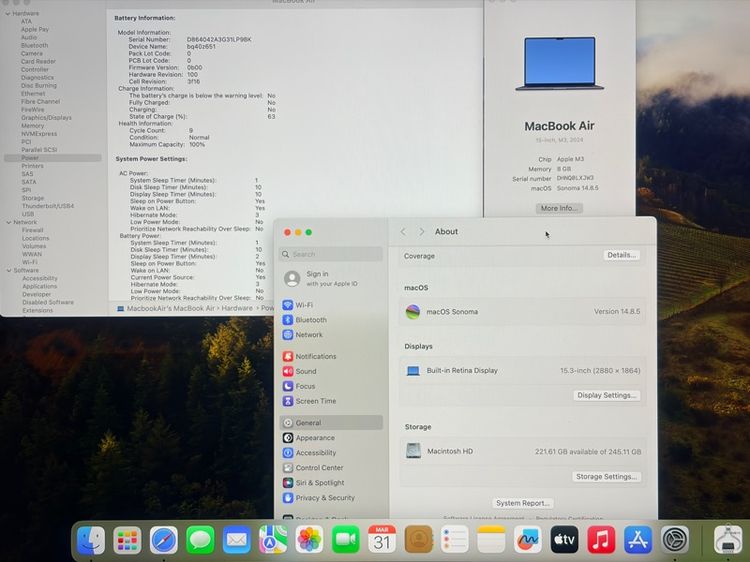Open Music app in the Dock
750x562 pixels.
point(601,540)
